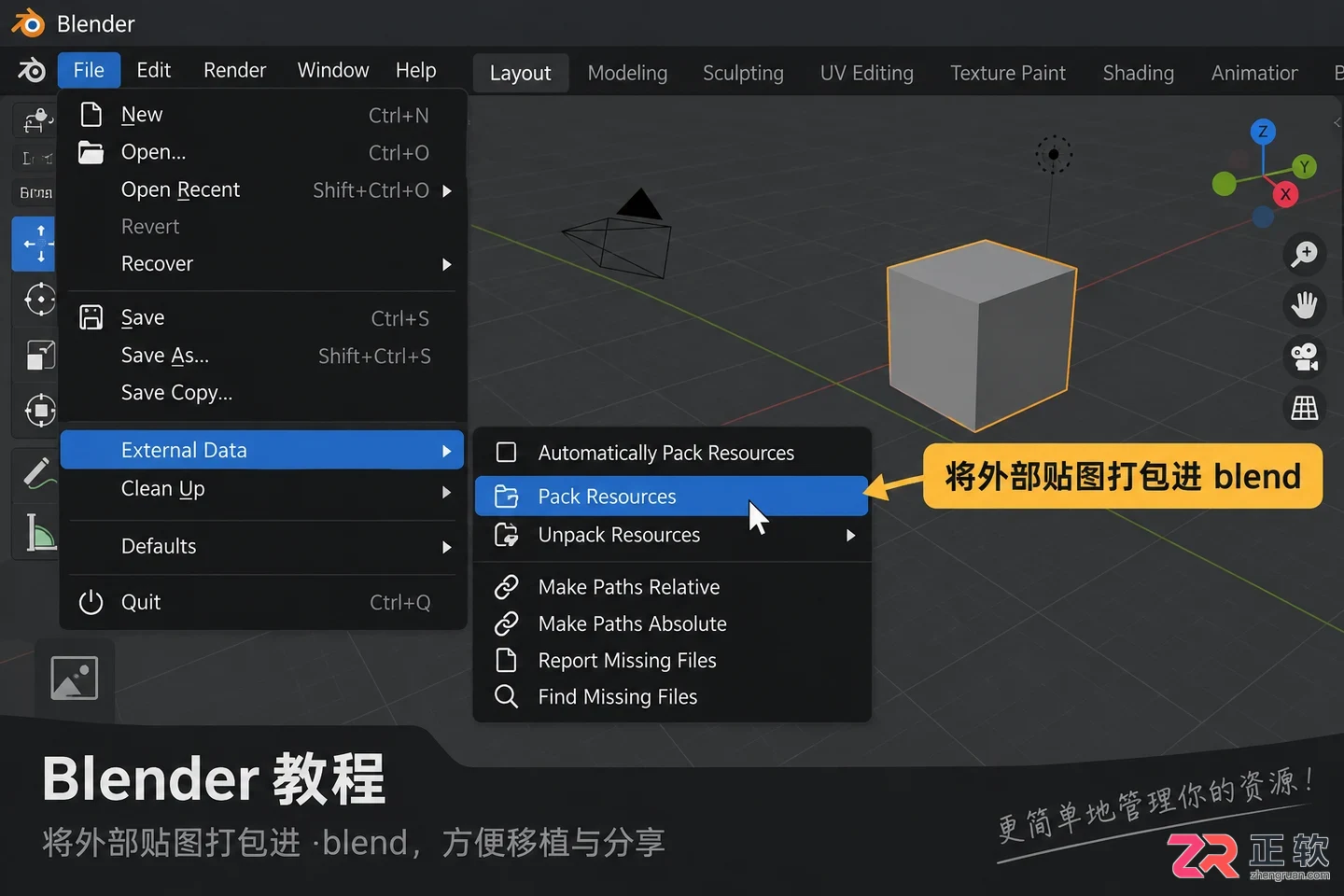
Task: Select the Move tool in left toolbar
Action: coord(35,244)
